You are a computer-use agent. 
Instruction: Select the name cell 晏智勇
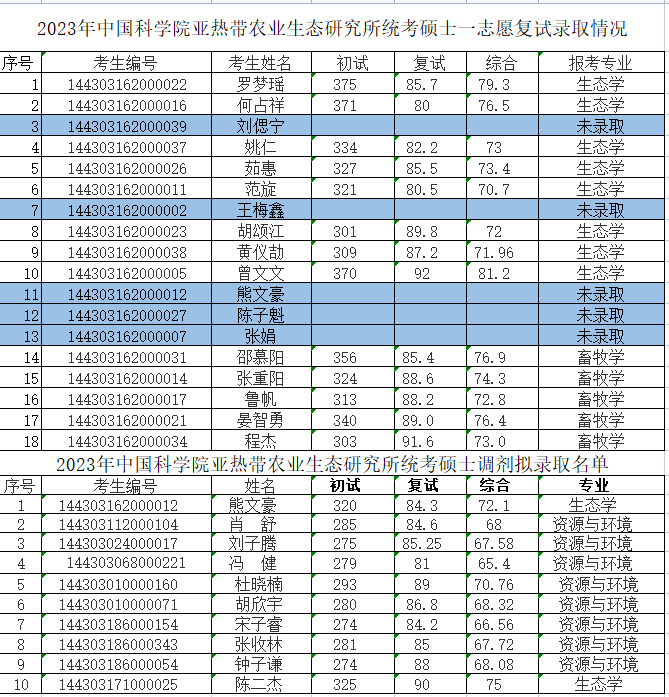coord(260,421)
